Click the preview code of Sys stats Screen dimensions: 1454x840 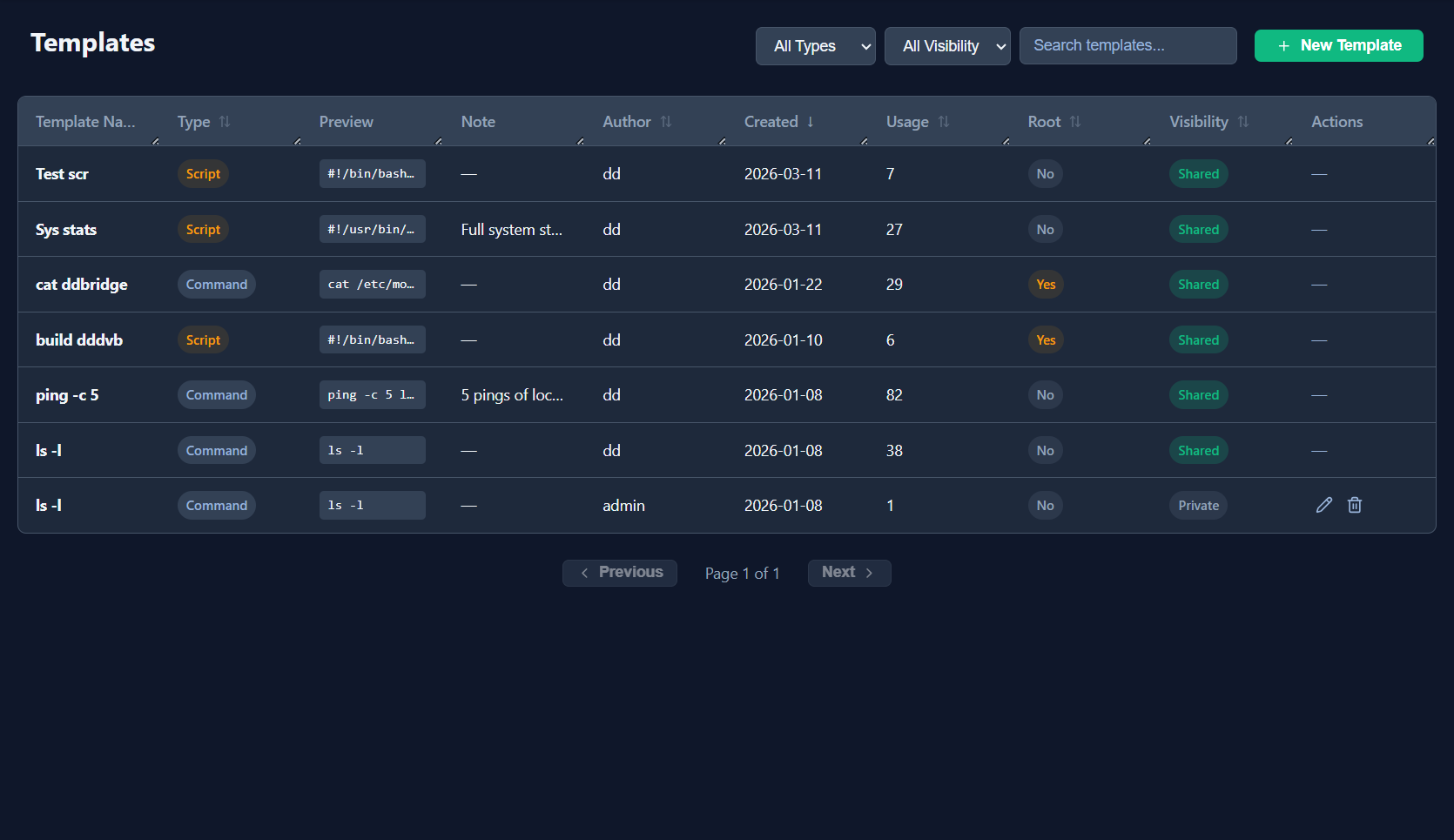coord(372,229)
